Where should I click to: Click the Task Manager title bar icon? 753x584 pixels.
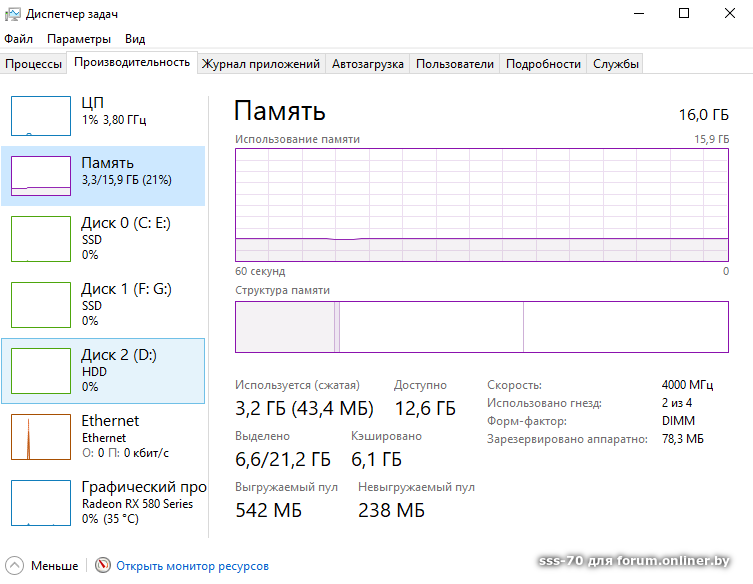pos(14,13)
